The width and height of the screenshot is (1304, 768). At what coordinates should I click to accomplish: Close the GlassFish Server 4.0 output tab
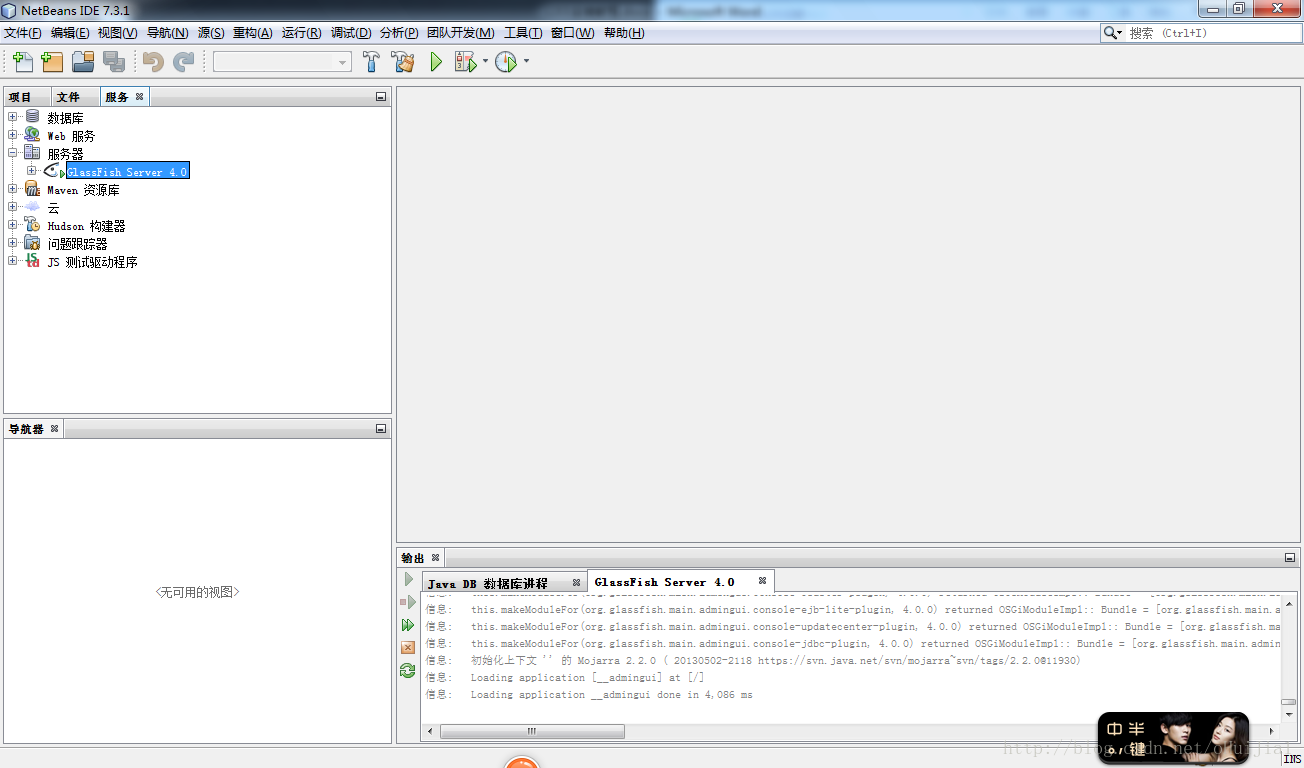(x=762, y=581)
